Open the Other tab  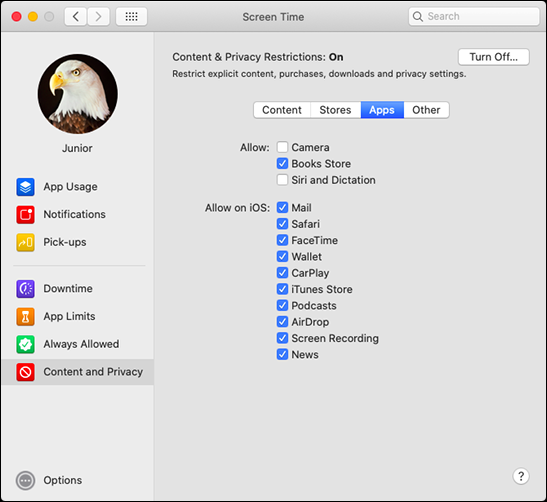point(426,110)
